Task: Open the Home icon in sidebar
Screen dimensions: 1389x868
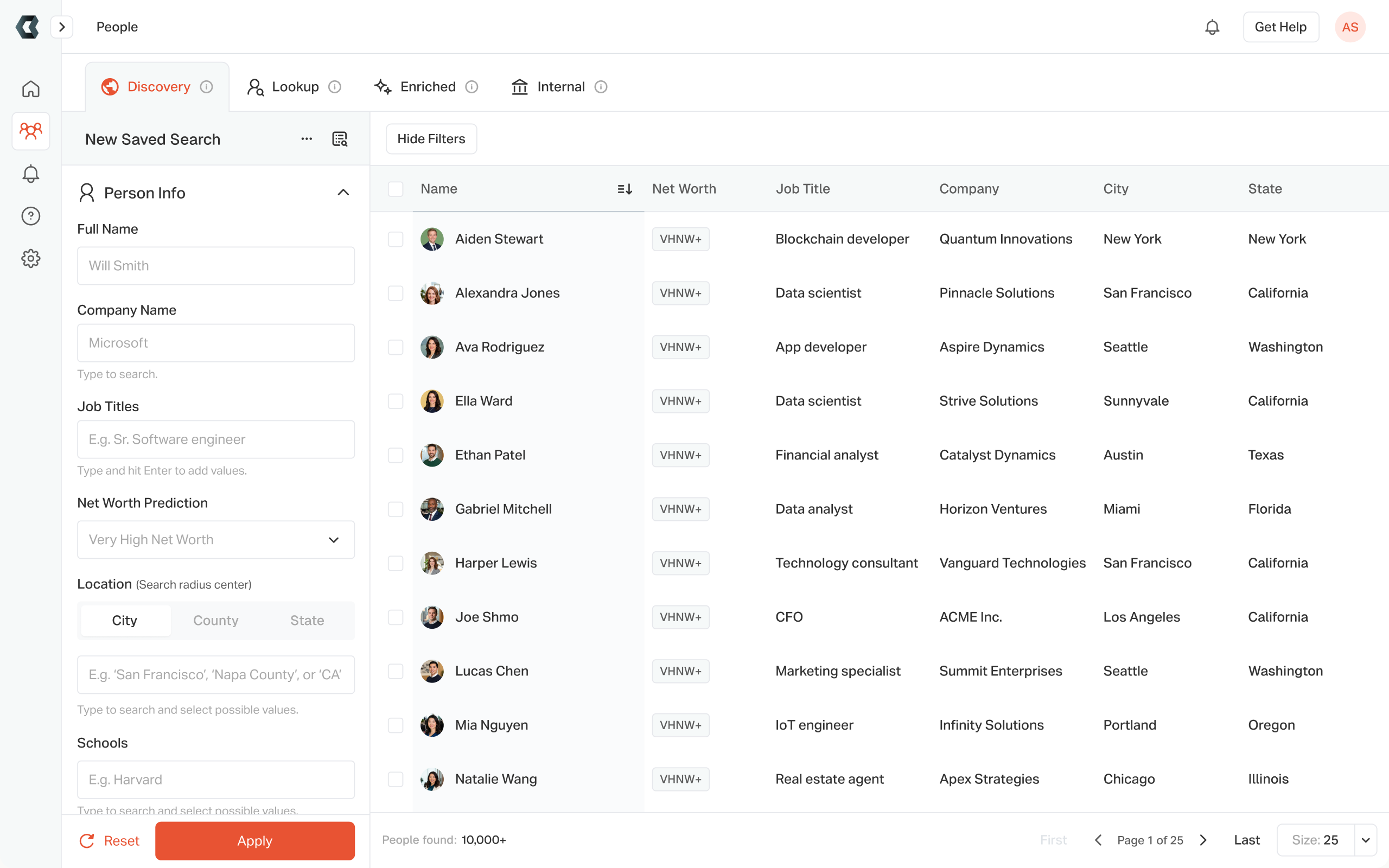Action: 30,88
